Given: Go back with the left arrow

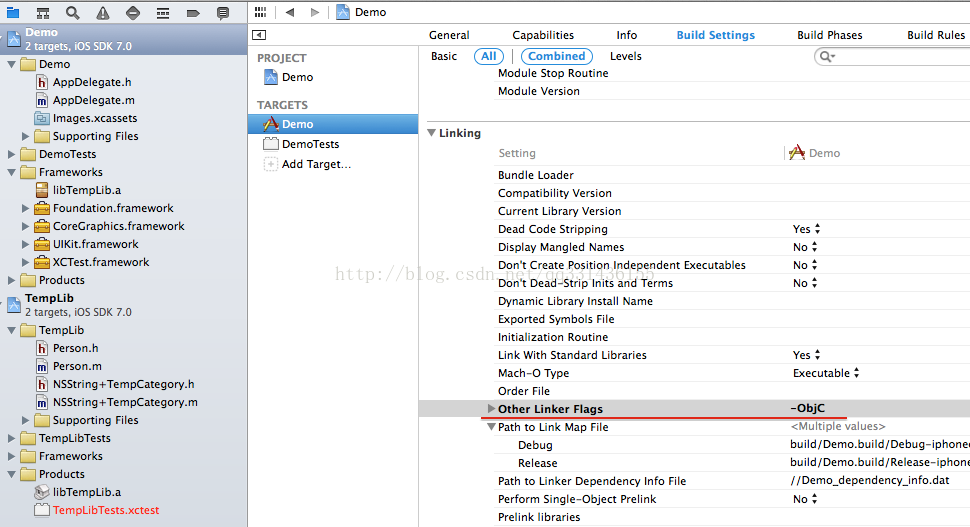Looking at the screenshot, I should [290, 12].
